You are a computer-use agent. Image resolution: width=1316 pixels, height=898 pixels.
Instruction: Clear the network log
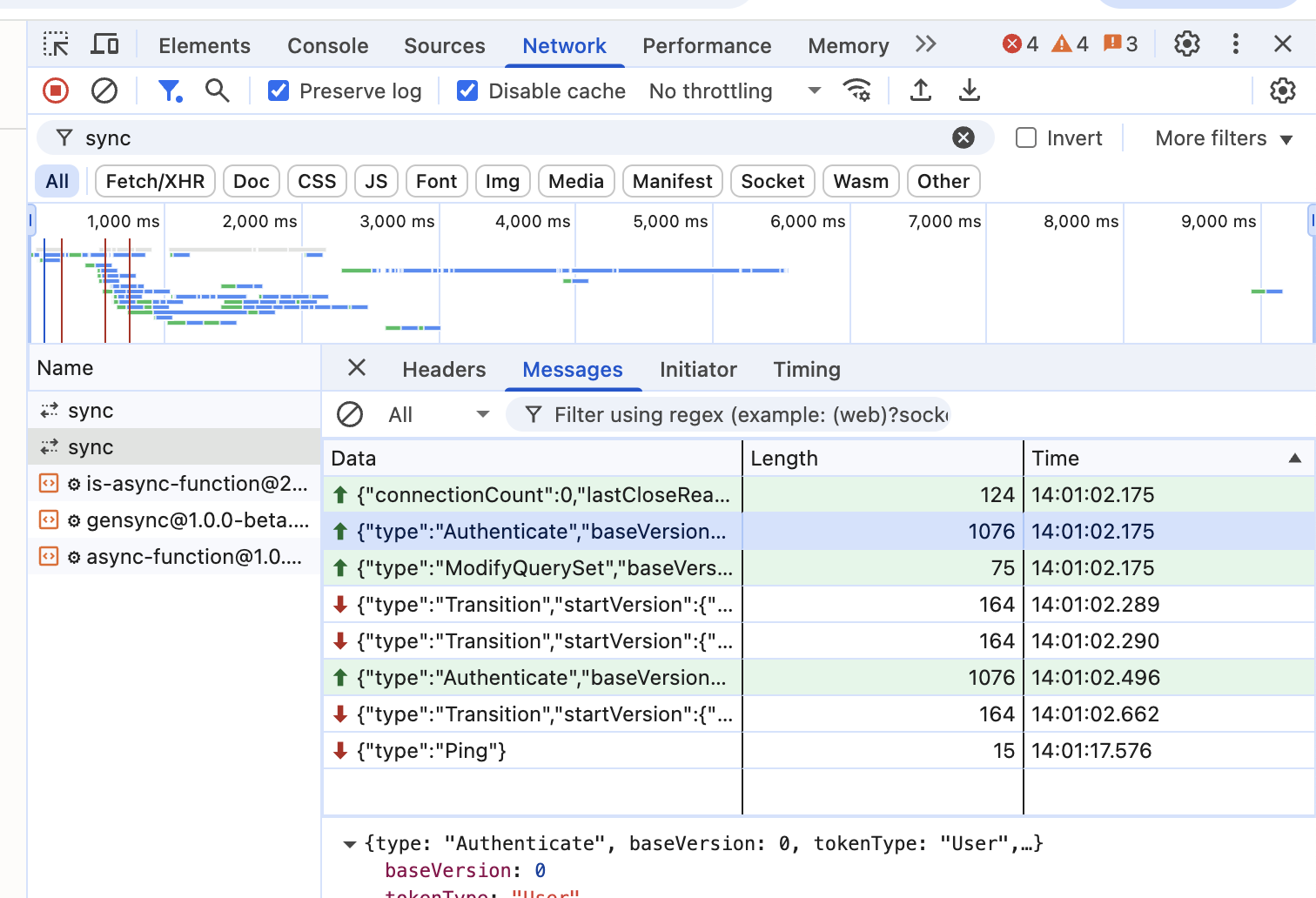click(x=104, y=90)
